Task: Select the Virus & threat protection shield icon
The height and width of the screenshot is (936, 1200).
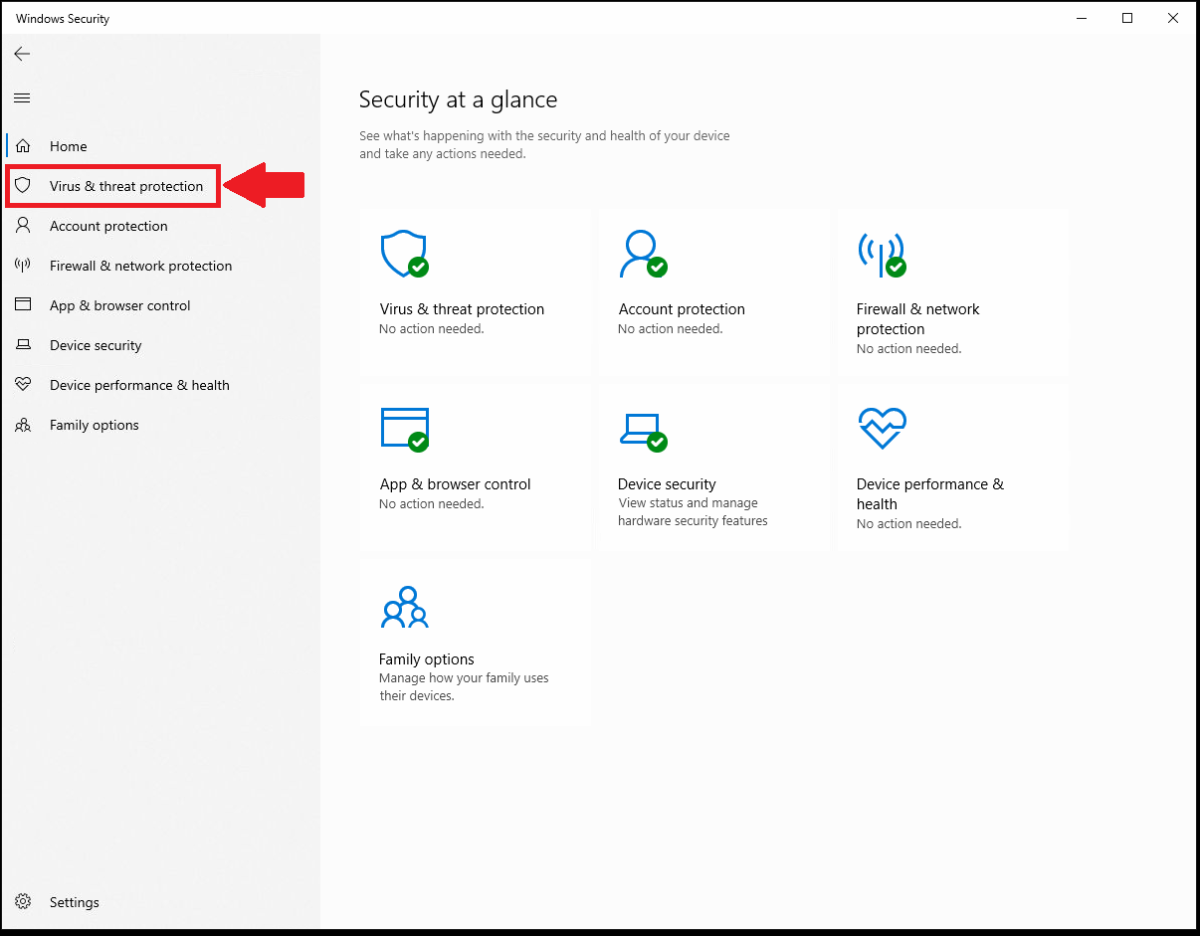Action: pos(403,253)
